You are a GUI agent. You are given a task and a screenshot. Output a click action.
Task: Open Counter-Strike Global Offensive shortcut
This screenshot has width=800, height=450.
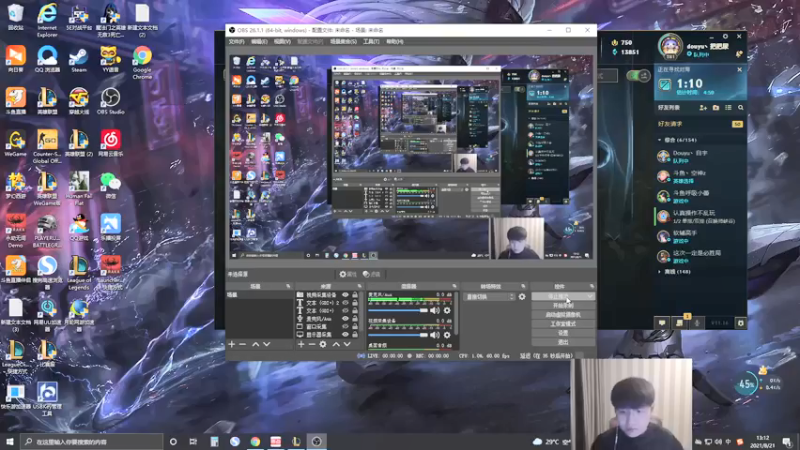click(x=47, y=146)
